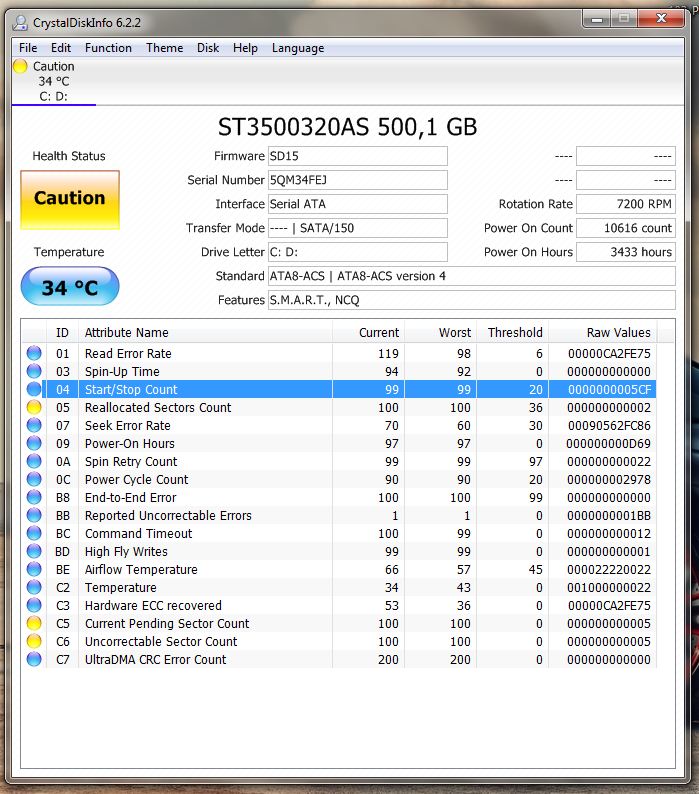Select the Reallocated Sectors Count attribute name

tap(158, 408)
